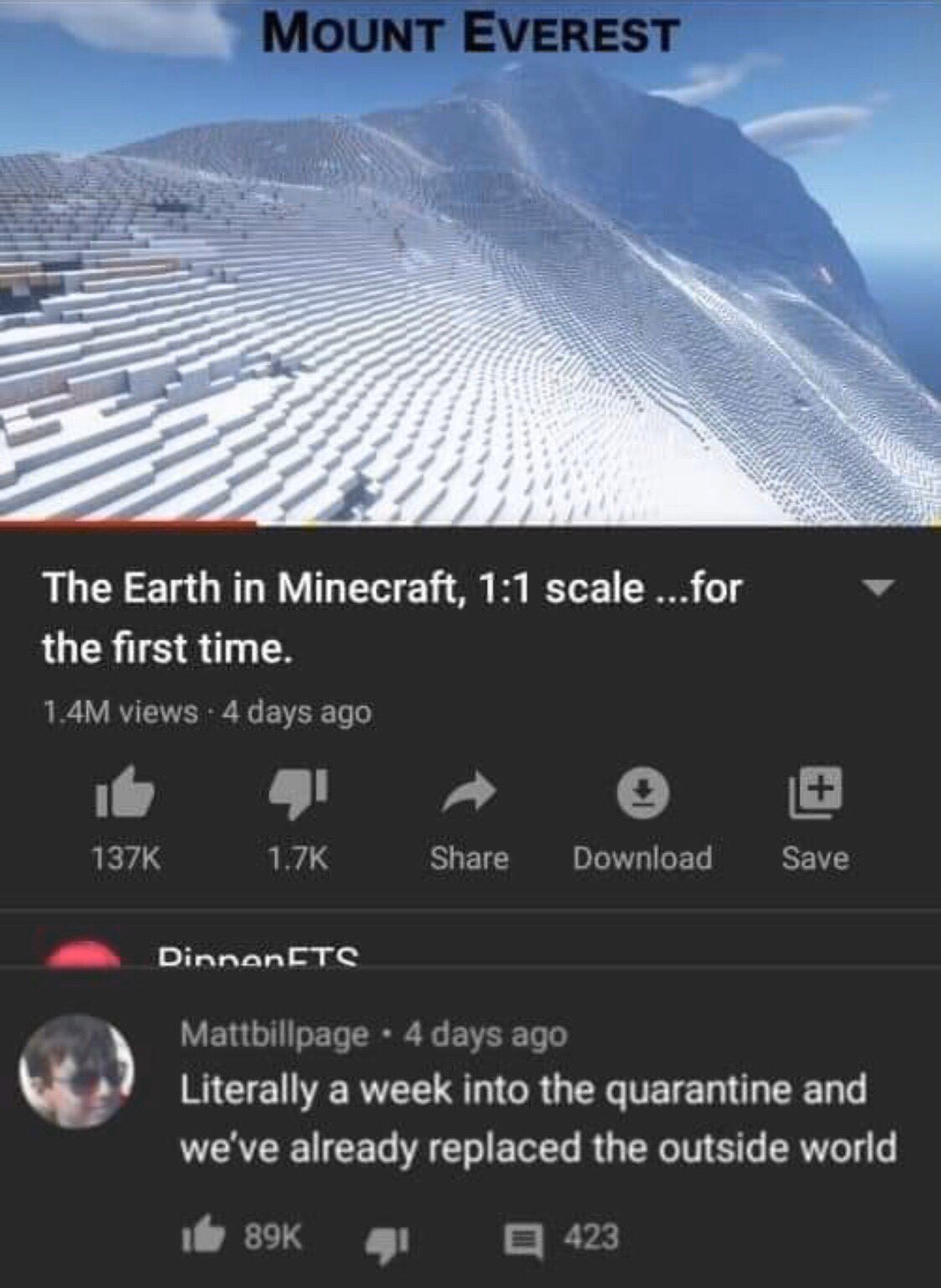This screenshot has height=1288, width=941.
Task: Dislike the video with thumbs-down icon
Action: tap(299, 792)
